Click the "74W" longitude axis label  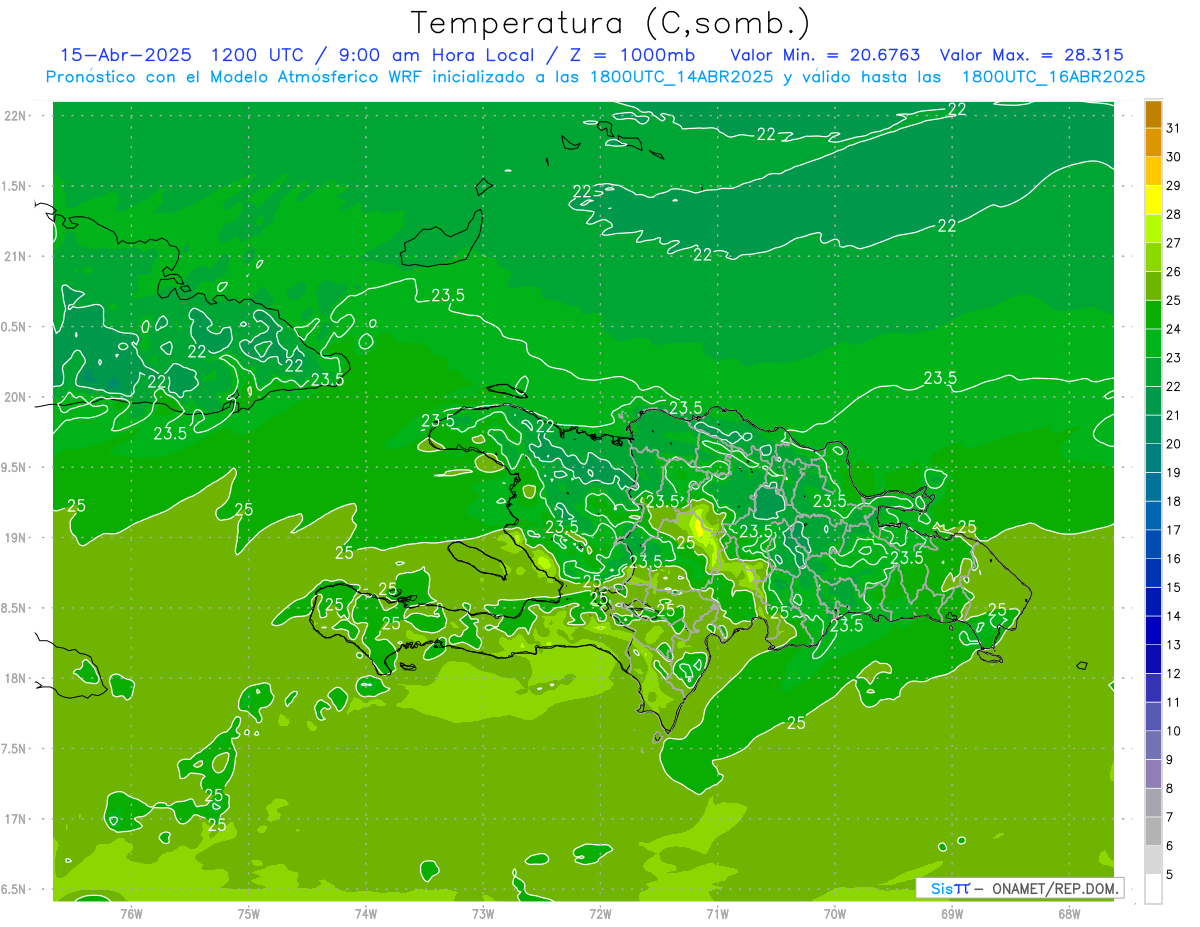pos(366,912)
